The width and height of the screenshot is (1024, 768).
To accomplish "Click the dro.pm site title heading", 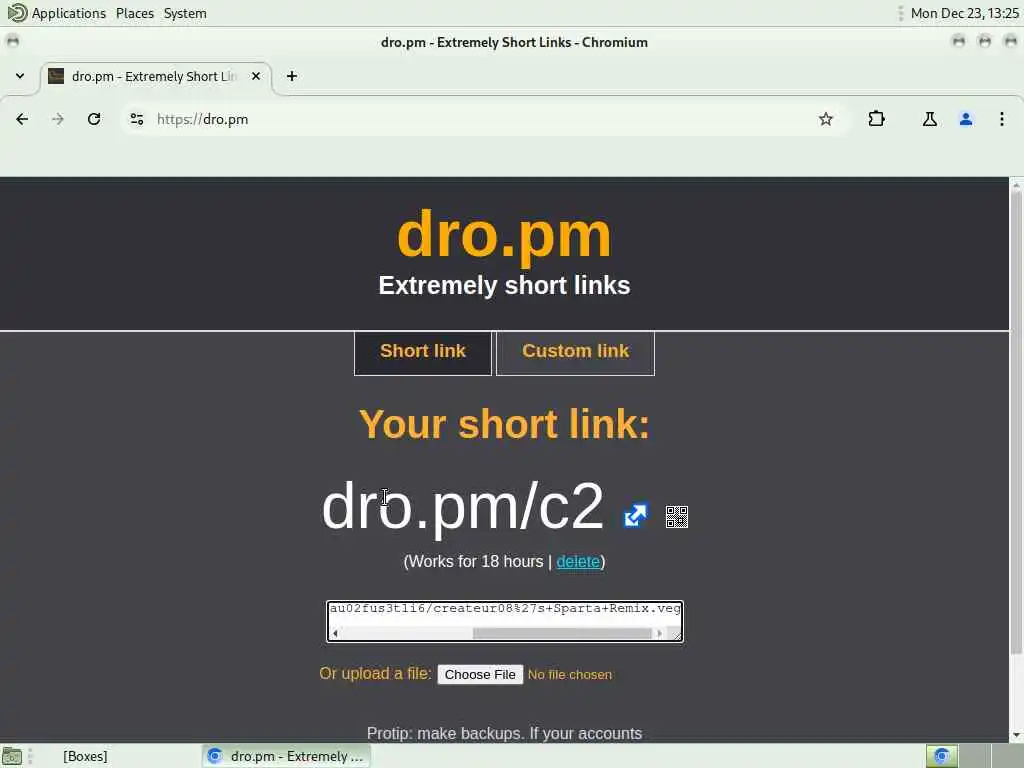I will 504,235.
